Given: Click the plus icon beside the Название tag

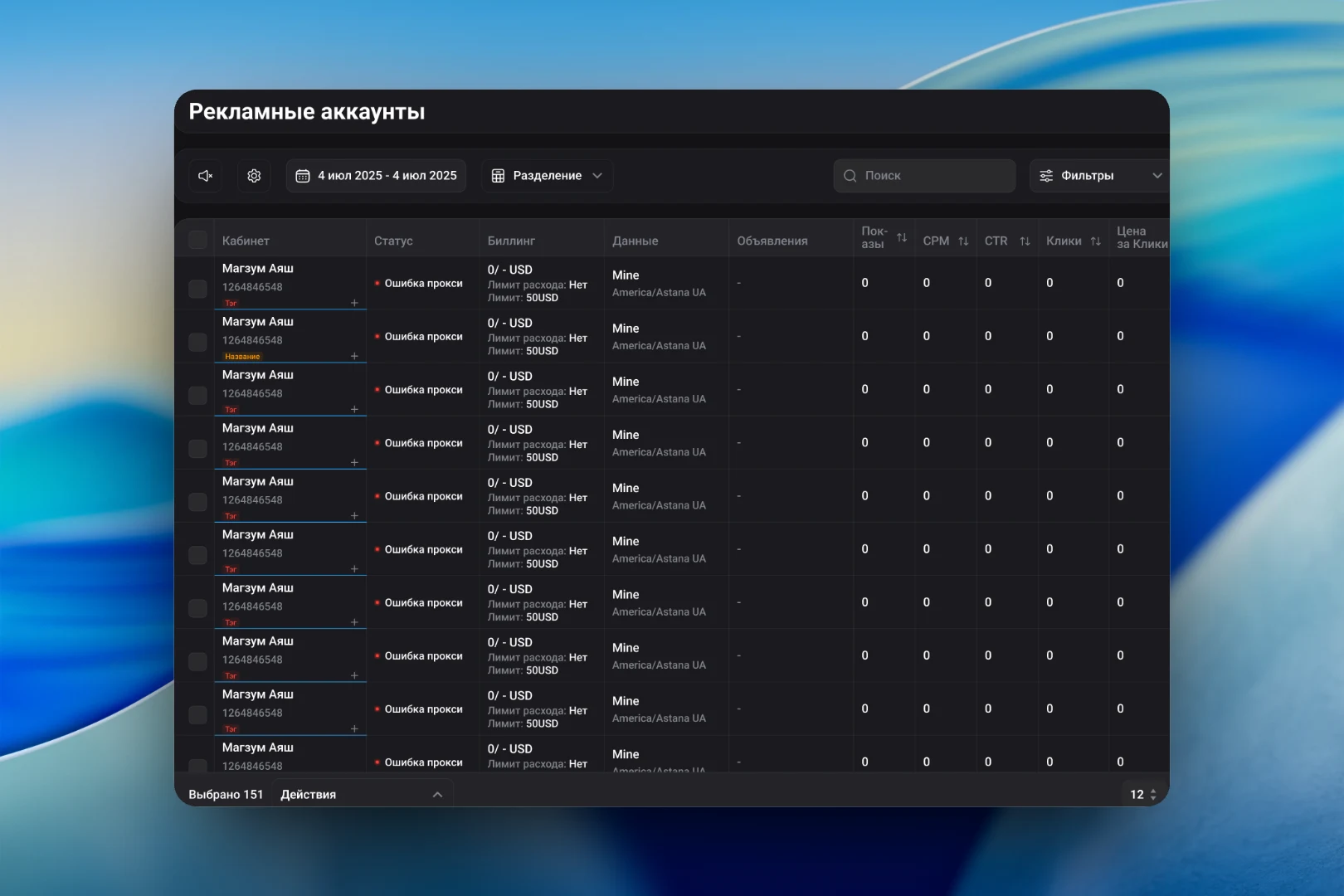Looking at the screenshot, I should (354, 356).
